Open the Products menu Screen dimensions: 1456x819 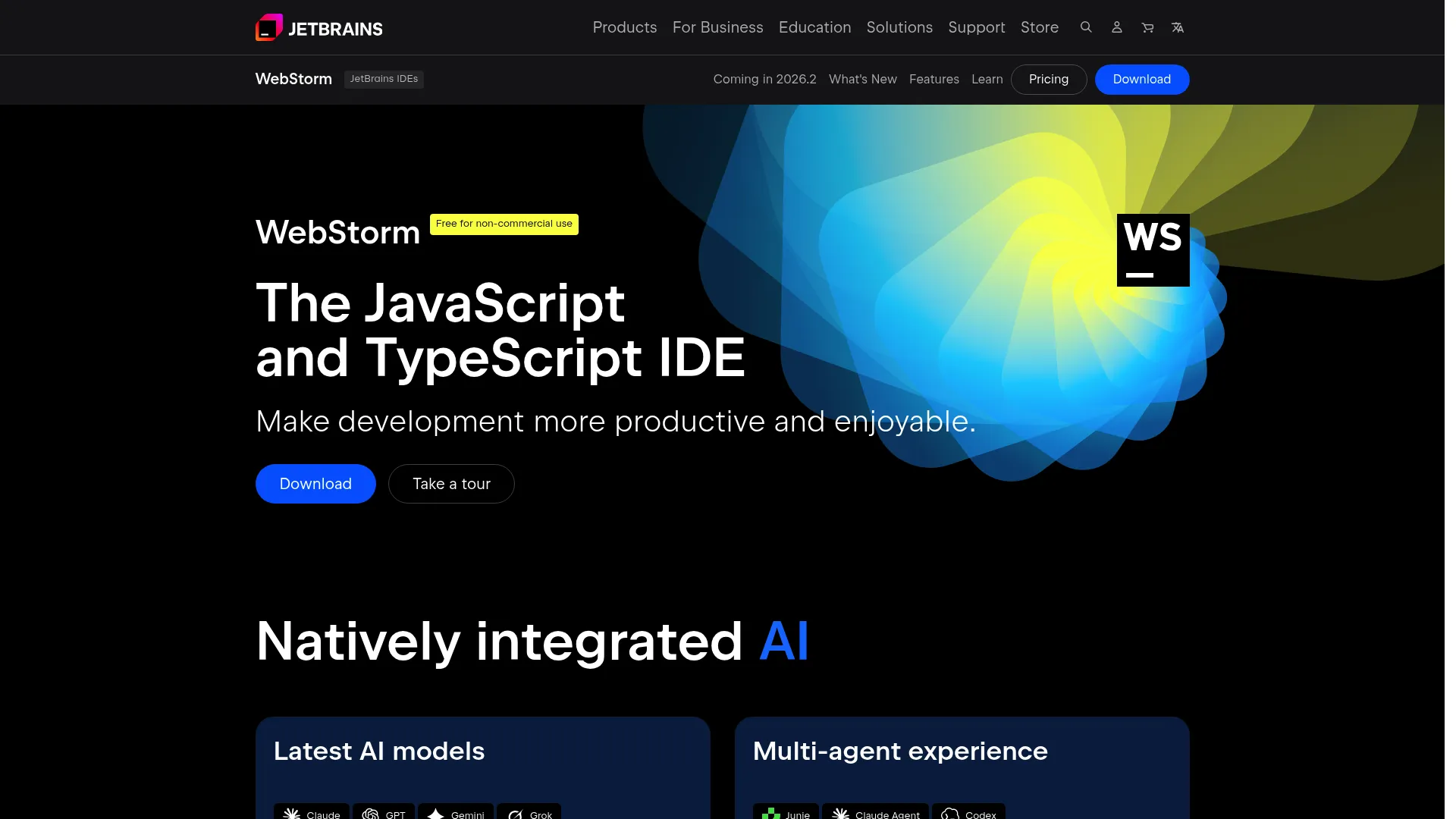pos(625,27)
